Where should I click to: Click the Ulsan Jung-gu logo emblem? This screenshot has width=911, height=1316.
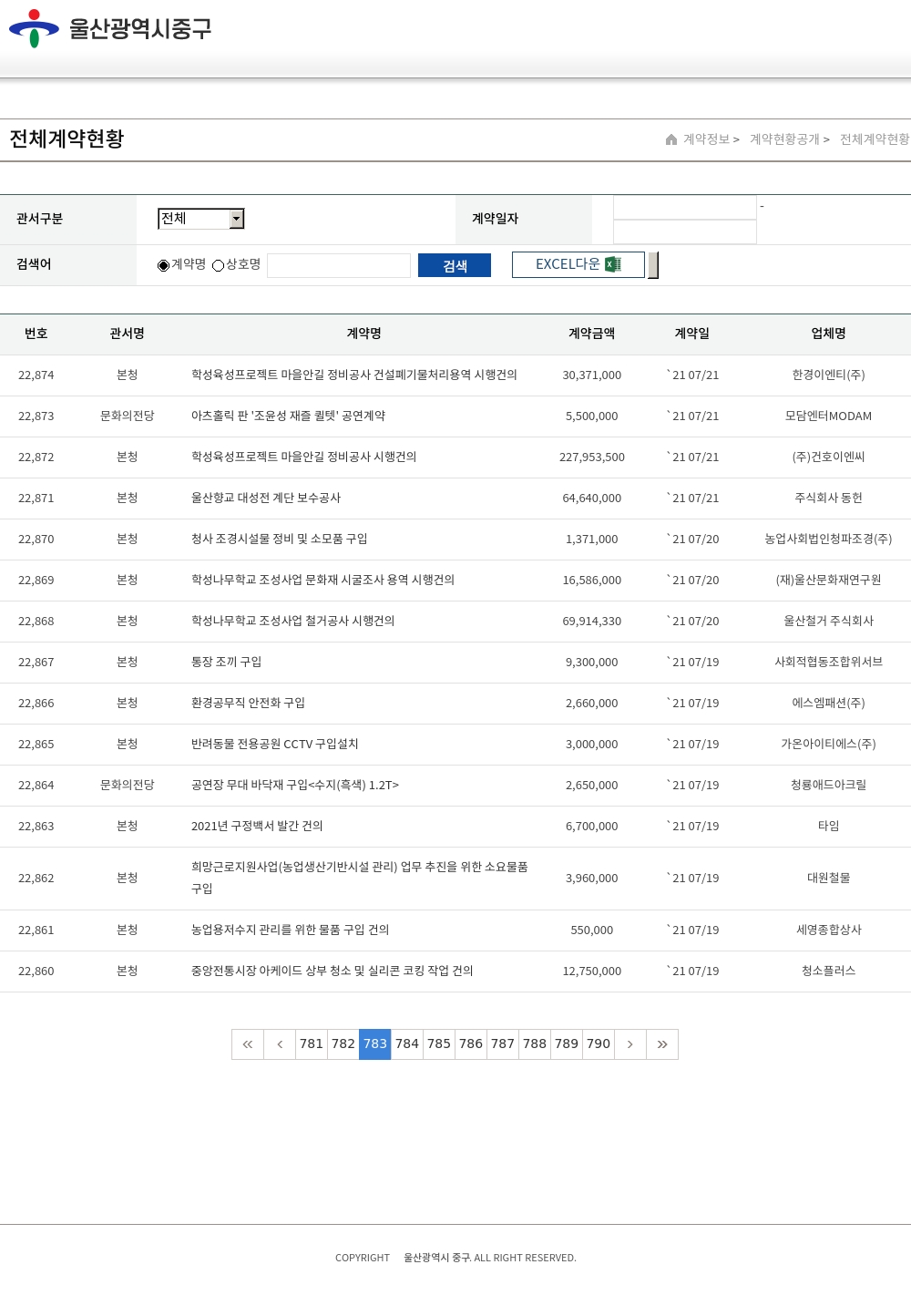(34, 28)
